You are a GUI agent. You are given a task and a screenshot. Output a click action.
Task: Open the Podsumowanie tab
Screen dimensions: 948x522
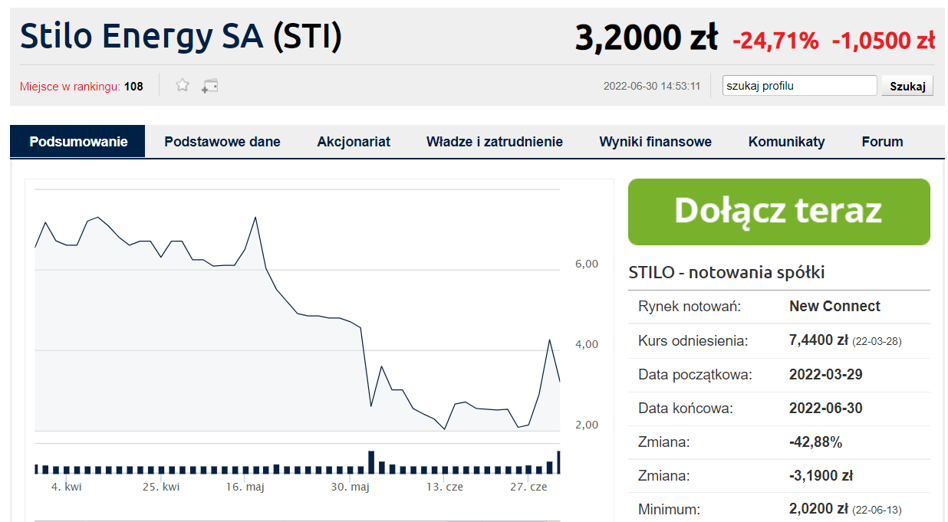click(x=78, y=142)
